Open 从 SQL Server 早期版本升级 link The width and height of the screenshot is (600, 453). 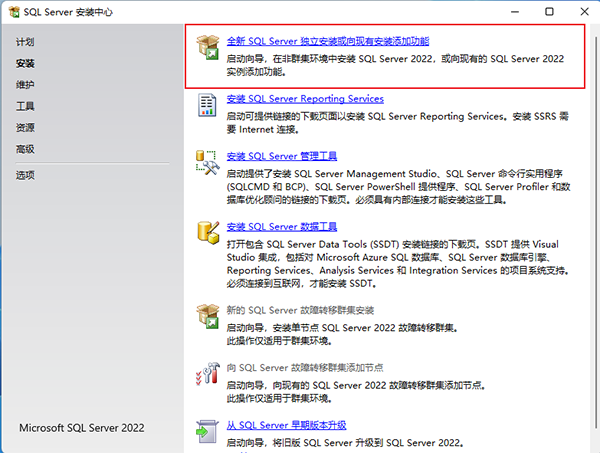tap(286, 425)
